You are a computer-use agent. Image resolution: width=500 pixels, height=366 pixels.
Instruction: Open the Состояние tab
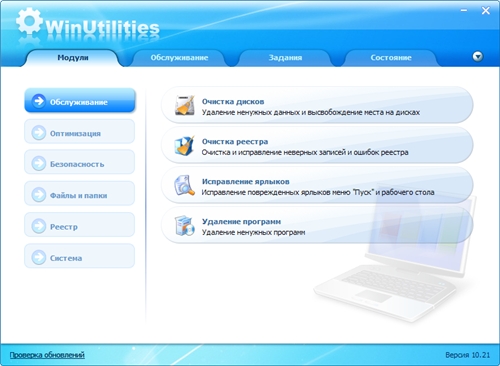tap(391, 58)
